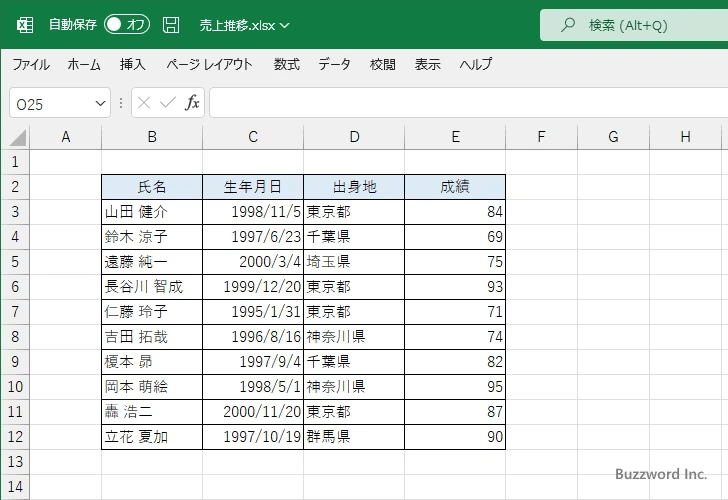Open the Name Box dropdown arrow
Screen dimensions: 728x500
(x=100, y=103)
